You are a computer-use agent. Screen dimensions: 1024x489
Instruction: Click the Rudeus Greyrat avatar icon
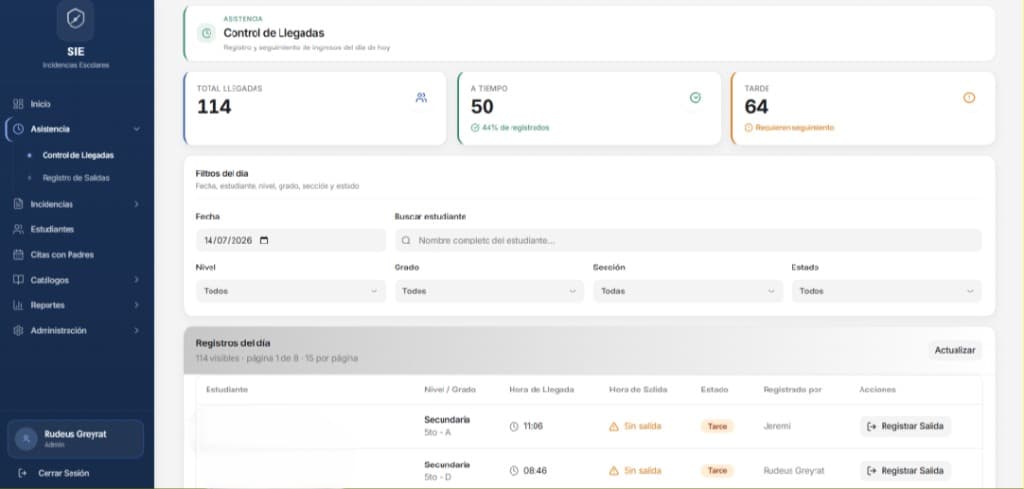pos(26,439)
